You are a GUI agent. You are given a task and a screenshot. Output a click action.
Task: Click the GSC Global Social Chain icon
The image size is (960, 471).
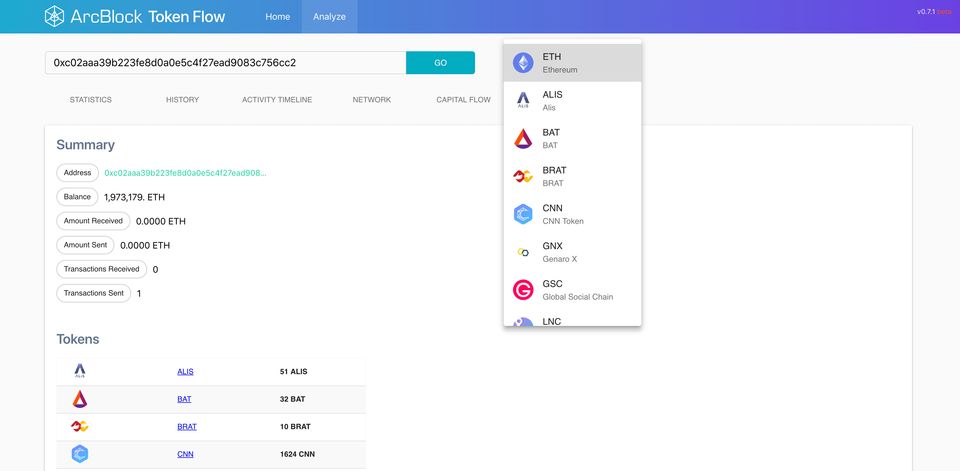click(523, 290)
